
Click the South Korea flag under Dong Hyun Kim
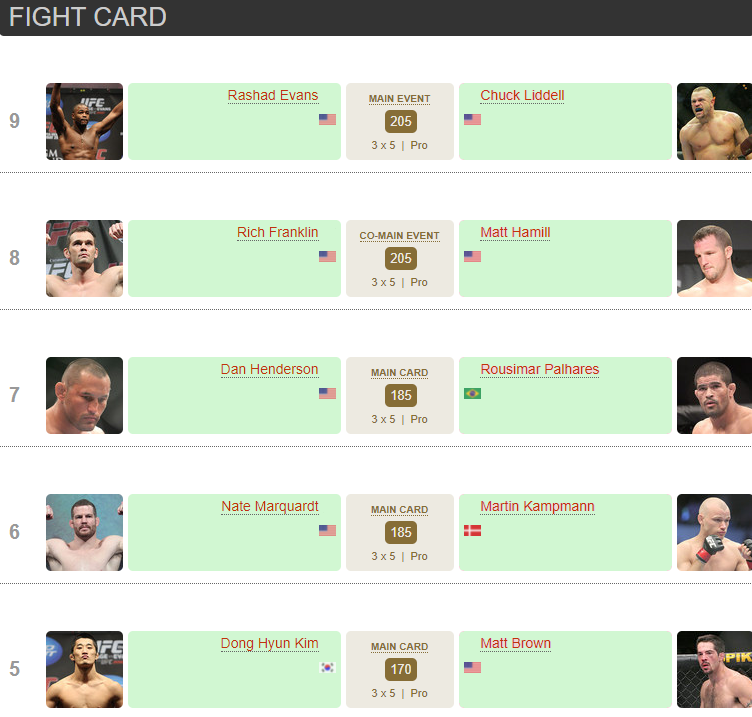pyautogui.click(x=327, y=667)
